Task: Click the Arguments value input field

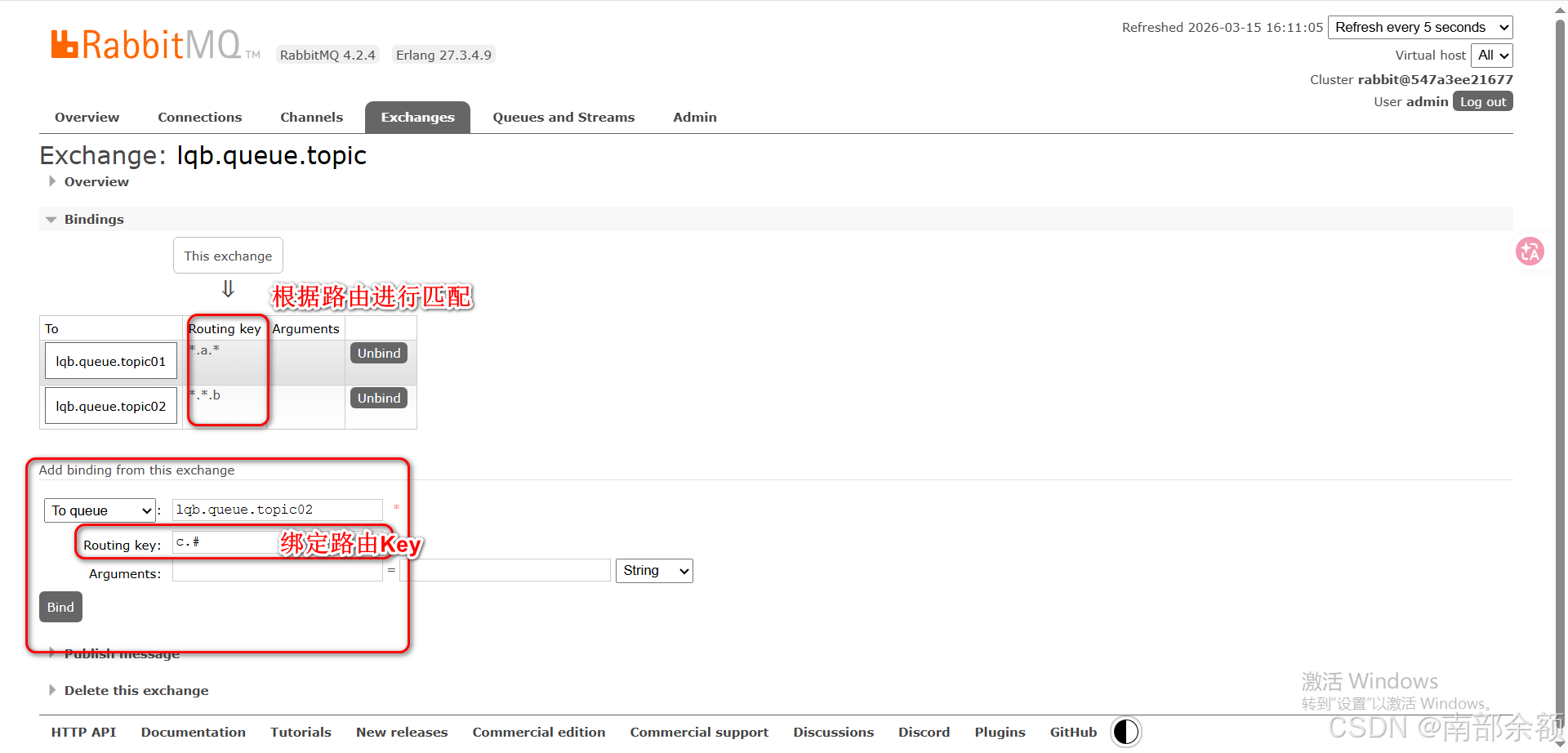Action: pos(506,570)
